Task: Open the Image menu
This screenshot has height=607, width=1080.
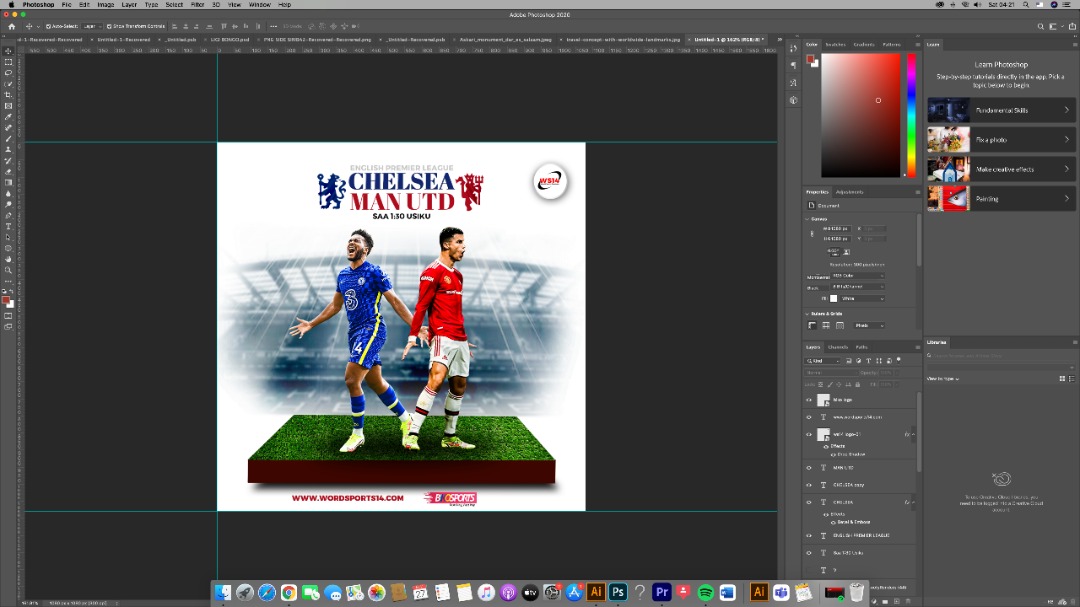Action: 105,5
